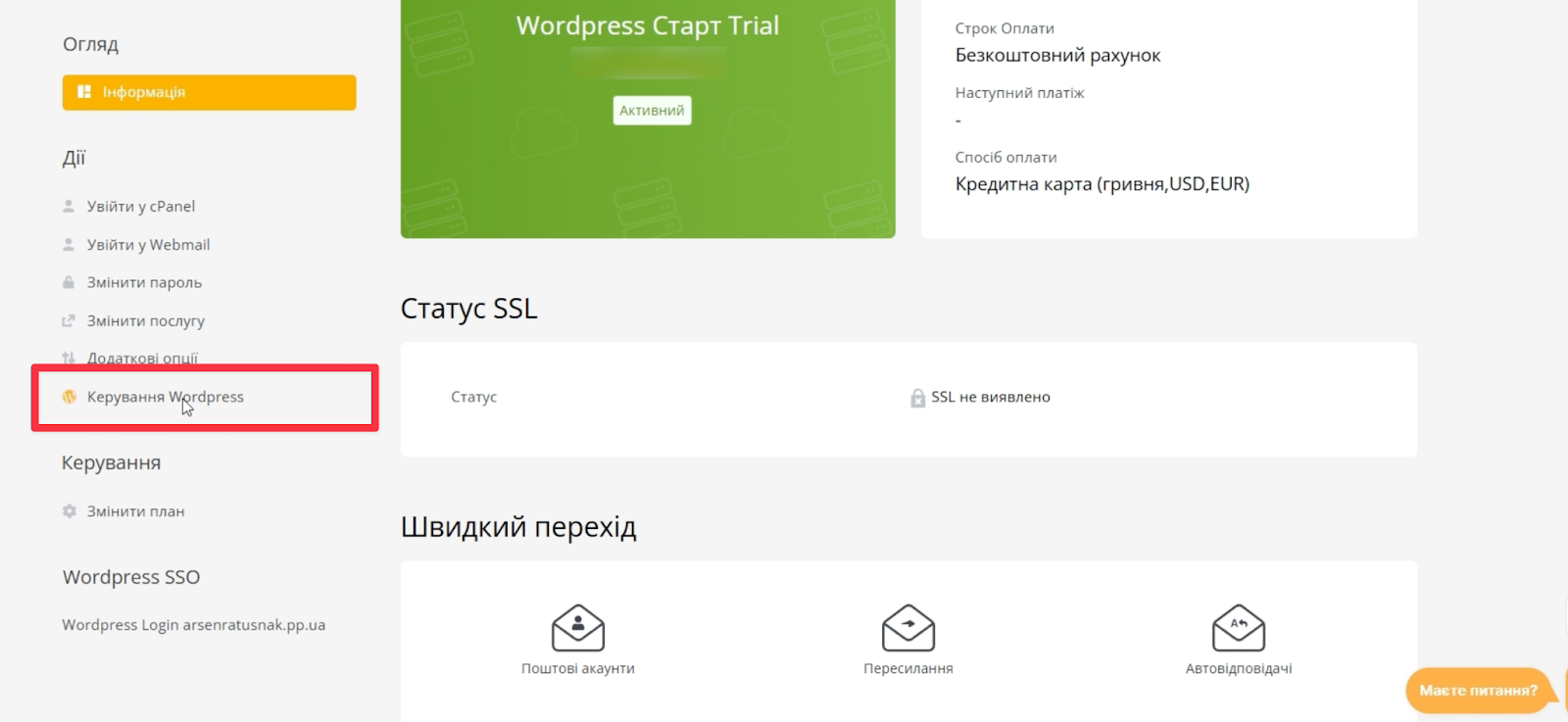Viewport: 1568px width, 722px height.
Task: Click the Wordpress SSO heading
Action: click(x=131, y=578)
